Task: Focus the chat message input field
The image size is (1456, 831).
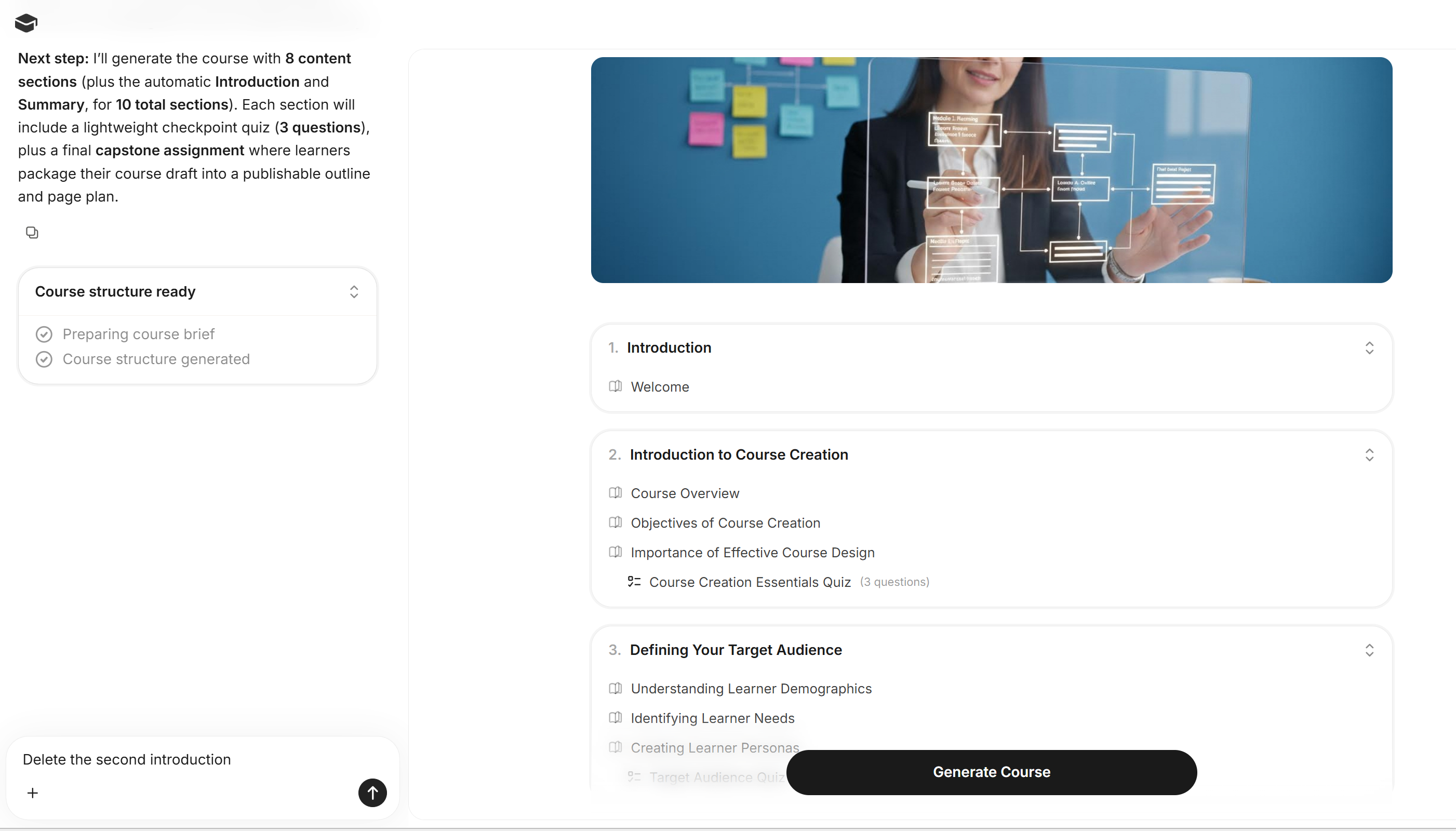Action: click(x=203, y=760)
